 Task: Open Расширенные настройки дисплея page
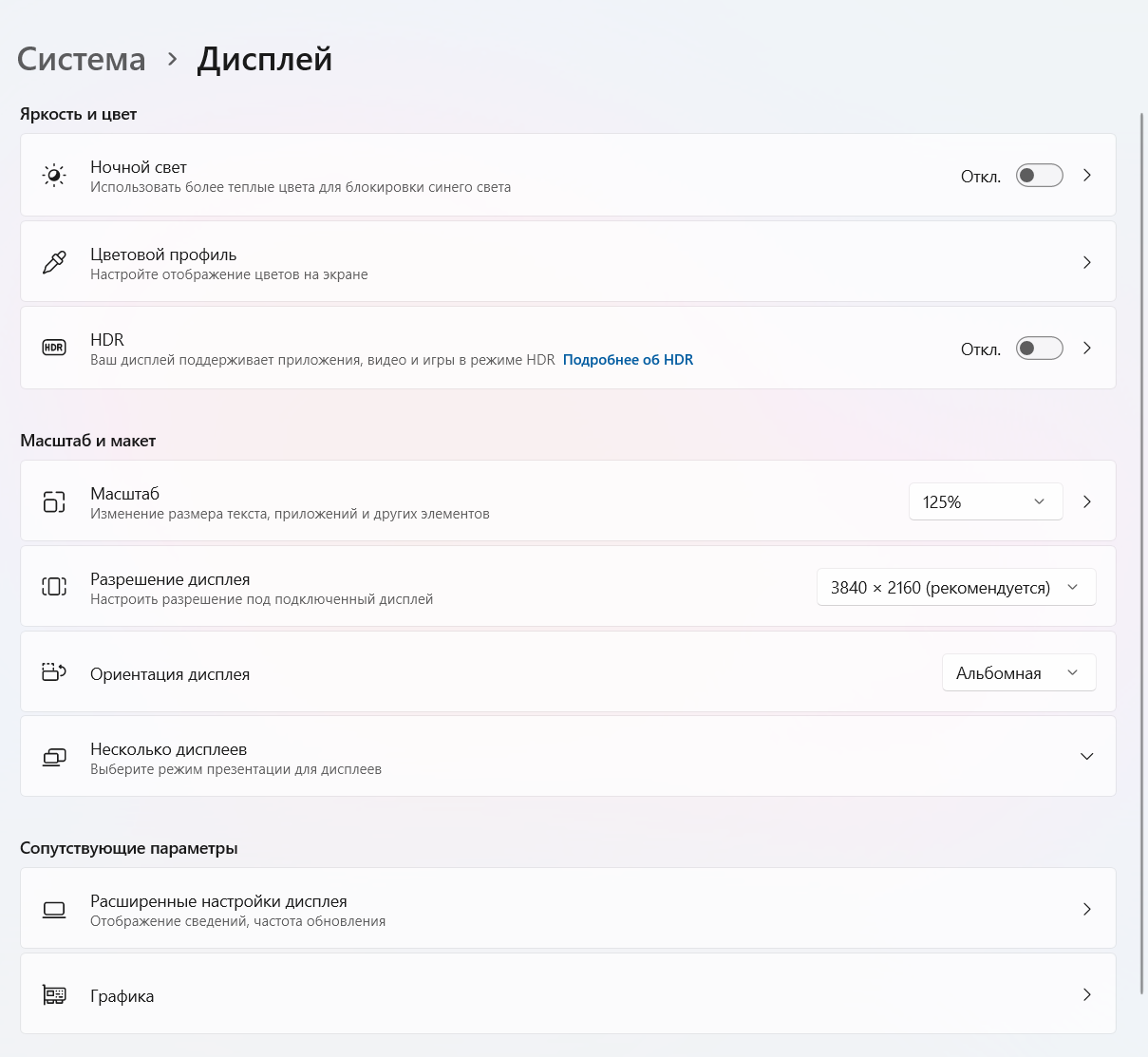(x=568, y=909)
